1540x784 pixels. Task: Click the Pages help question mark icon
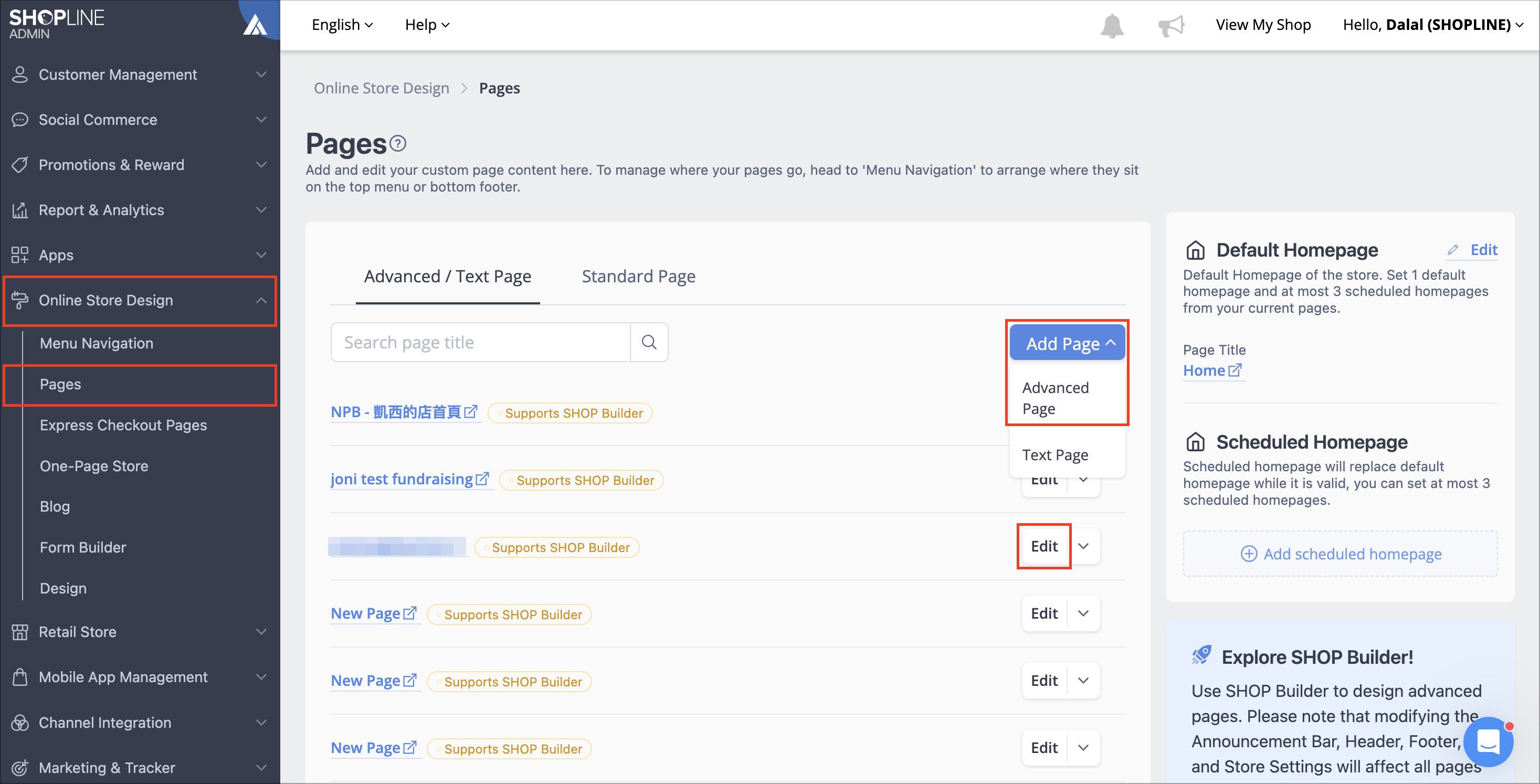397,143
